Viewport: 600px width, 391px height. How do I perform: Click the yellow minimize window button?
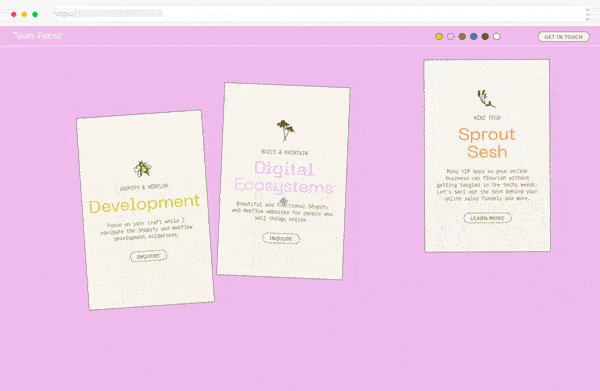pos(24,14)
